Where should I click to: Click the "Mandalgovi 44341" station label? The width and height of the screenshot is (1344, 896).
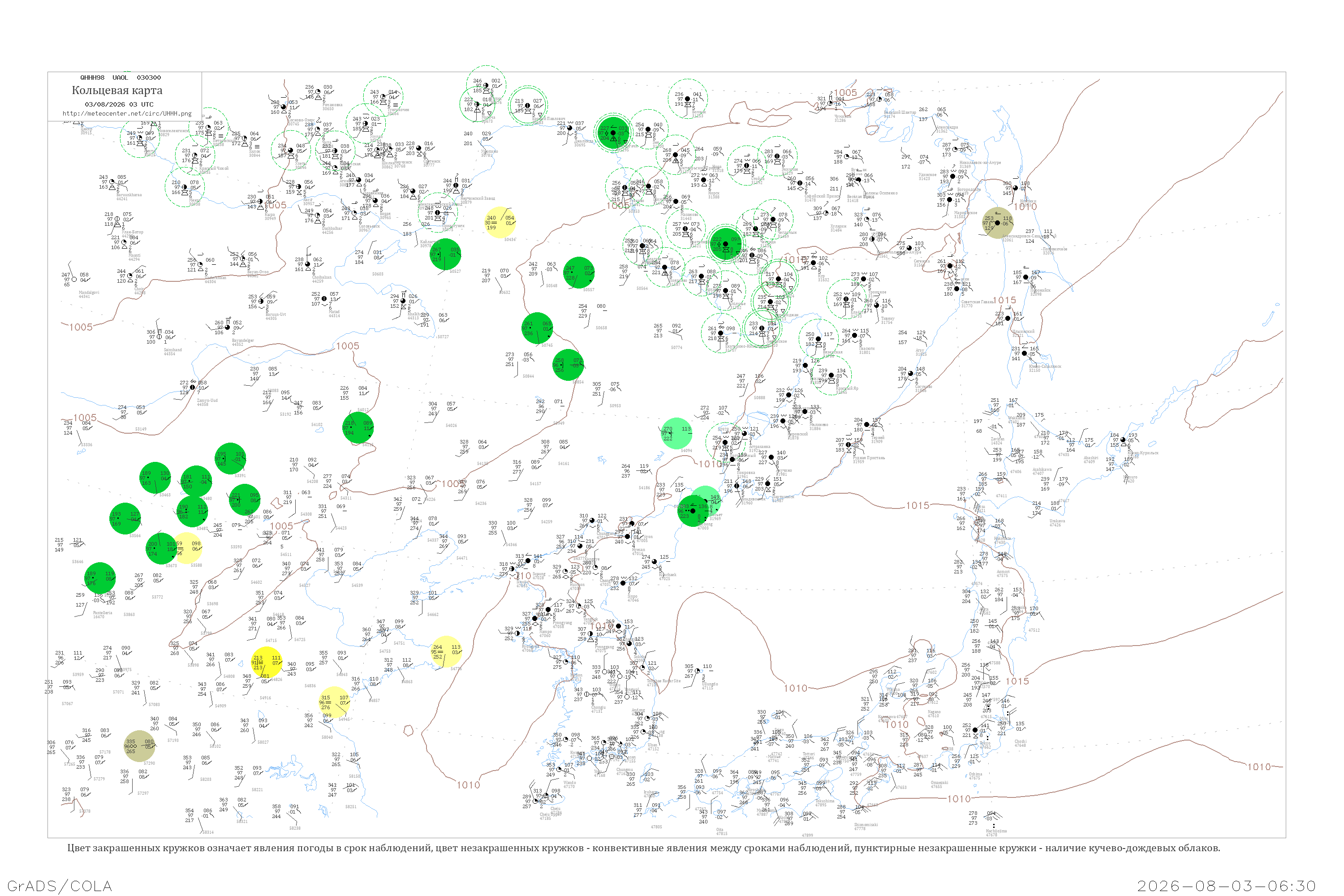[x=89, y=294]
